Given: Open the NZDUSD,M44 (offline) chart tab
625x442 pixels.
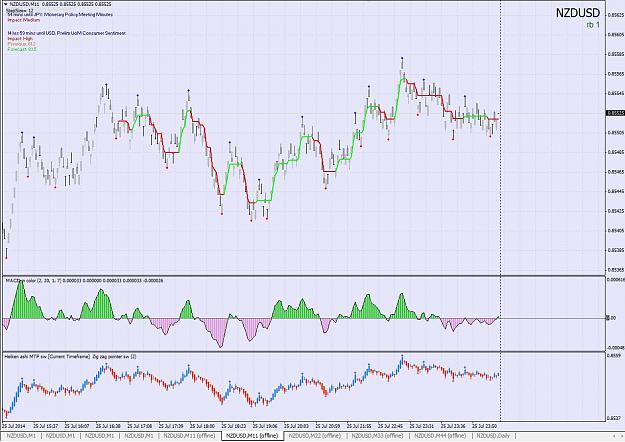Looking at the screenshot, I should [x=440, y=436].
